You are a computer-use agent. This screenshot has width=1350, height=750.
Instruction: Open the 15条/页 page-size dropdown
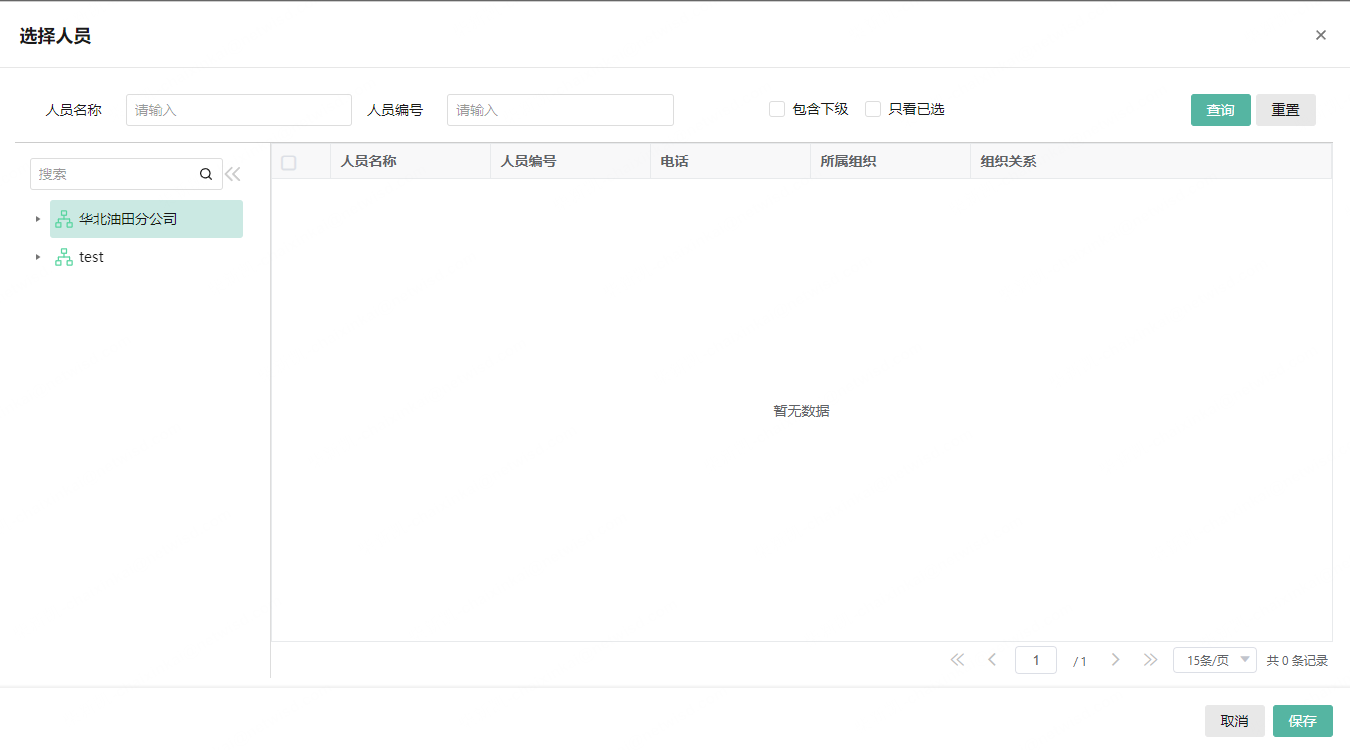1213,660
